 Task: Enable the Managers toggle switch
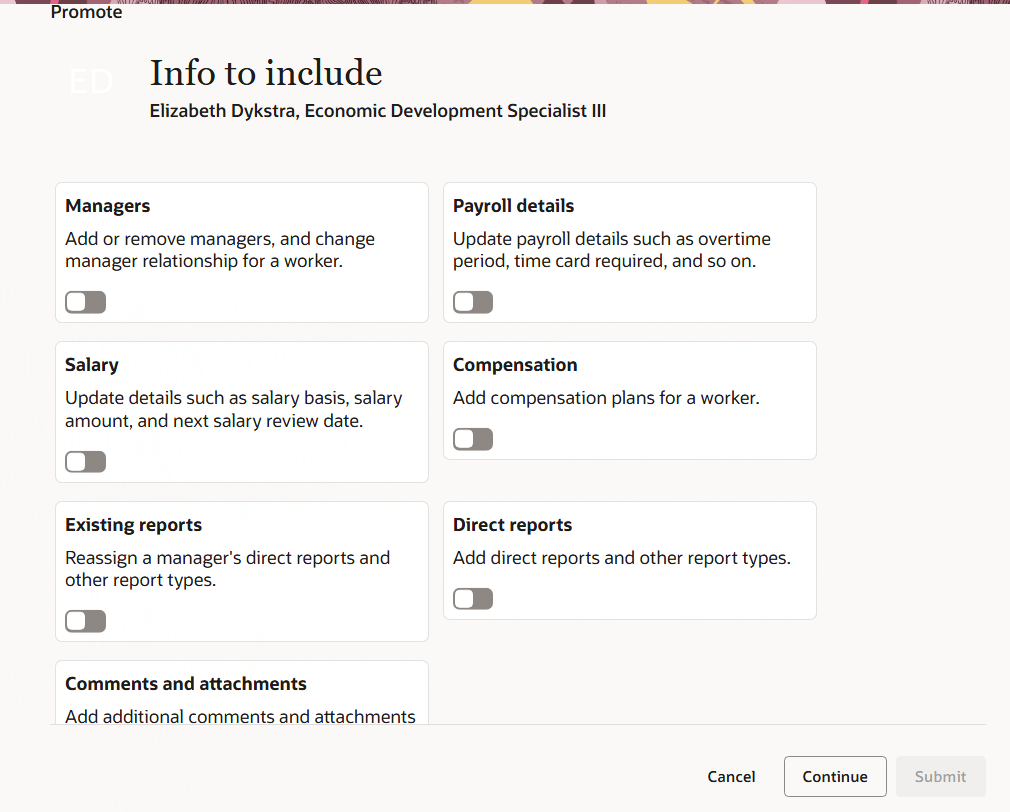pyautogui.click(x=85, y=301)
